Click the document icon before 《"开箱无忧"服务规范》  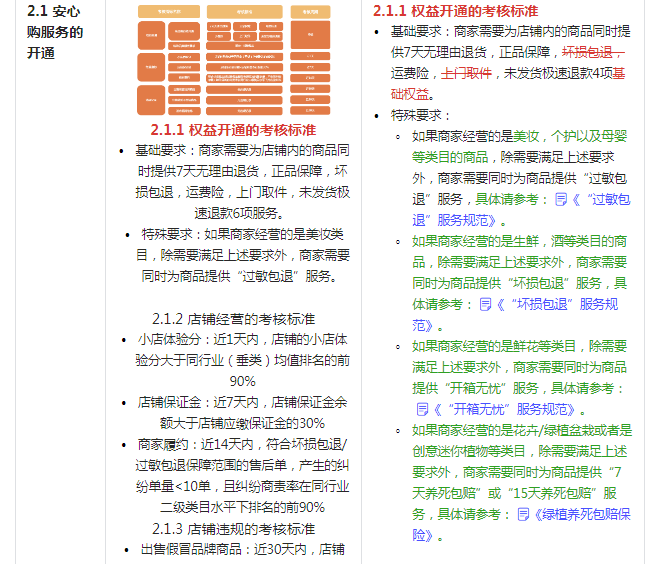(422, 408)
